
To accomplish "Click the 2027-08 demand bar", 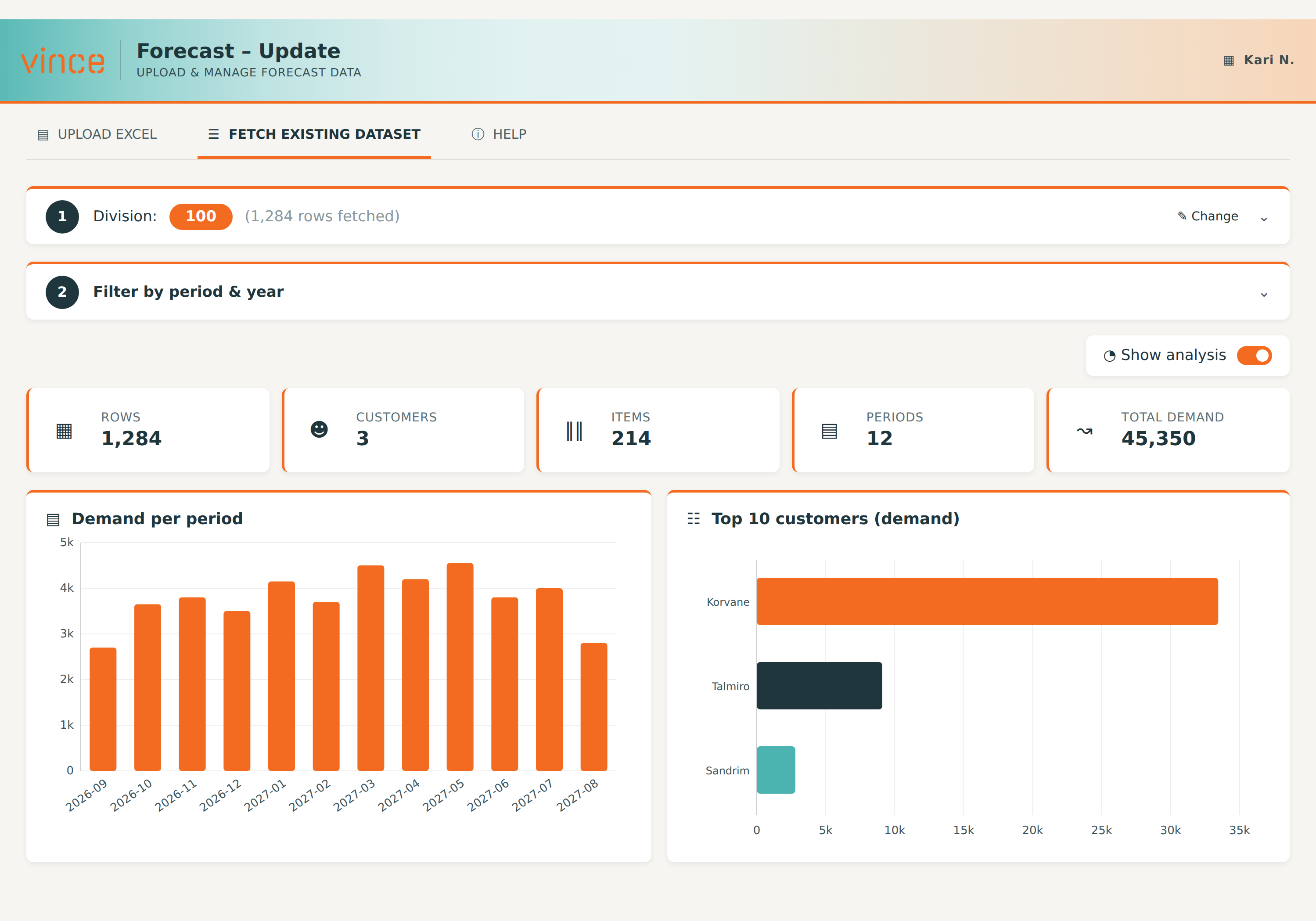I will 594,707.
